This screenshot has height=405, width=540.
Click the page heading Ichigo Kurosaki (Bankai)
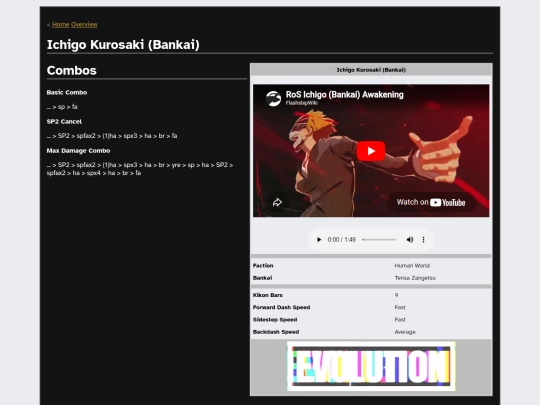point(123,45)
